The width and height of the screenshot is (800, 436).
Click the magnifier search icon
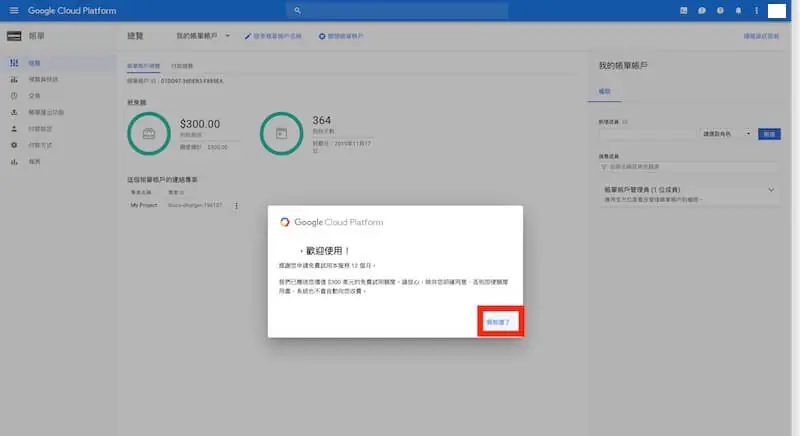pos(297,10)
